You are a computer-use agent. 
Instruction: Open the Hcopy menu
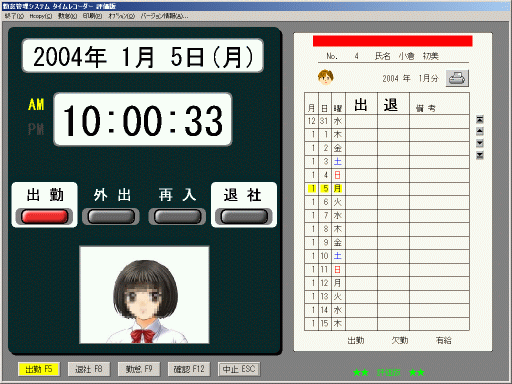(x=41, y=16)
